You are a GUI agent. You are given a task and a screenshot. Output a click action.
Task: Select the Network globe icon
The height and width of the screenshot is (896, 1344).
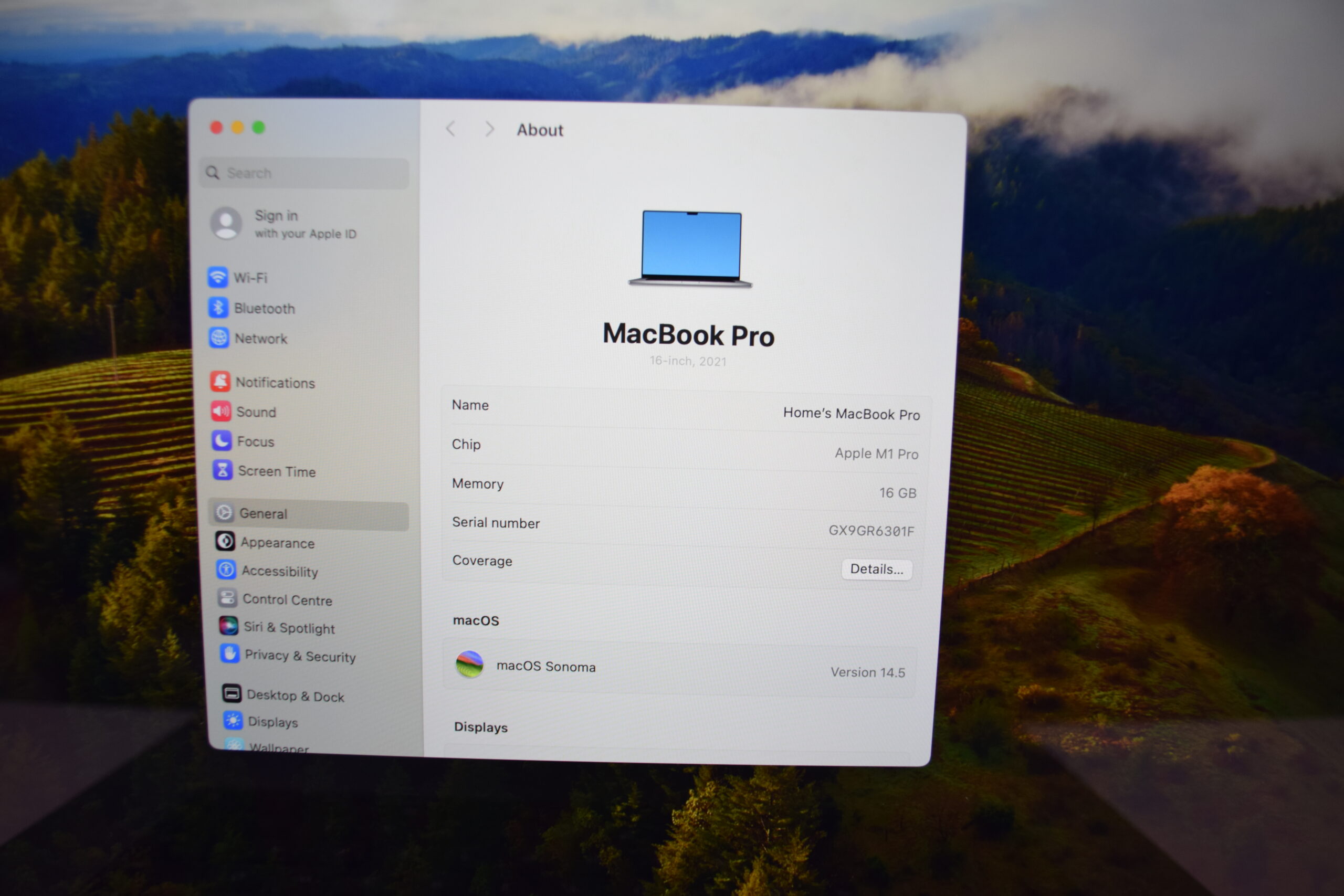coord(219,338)
